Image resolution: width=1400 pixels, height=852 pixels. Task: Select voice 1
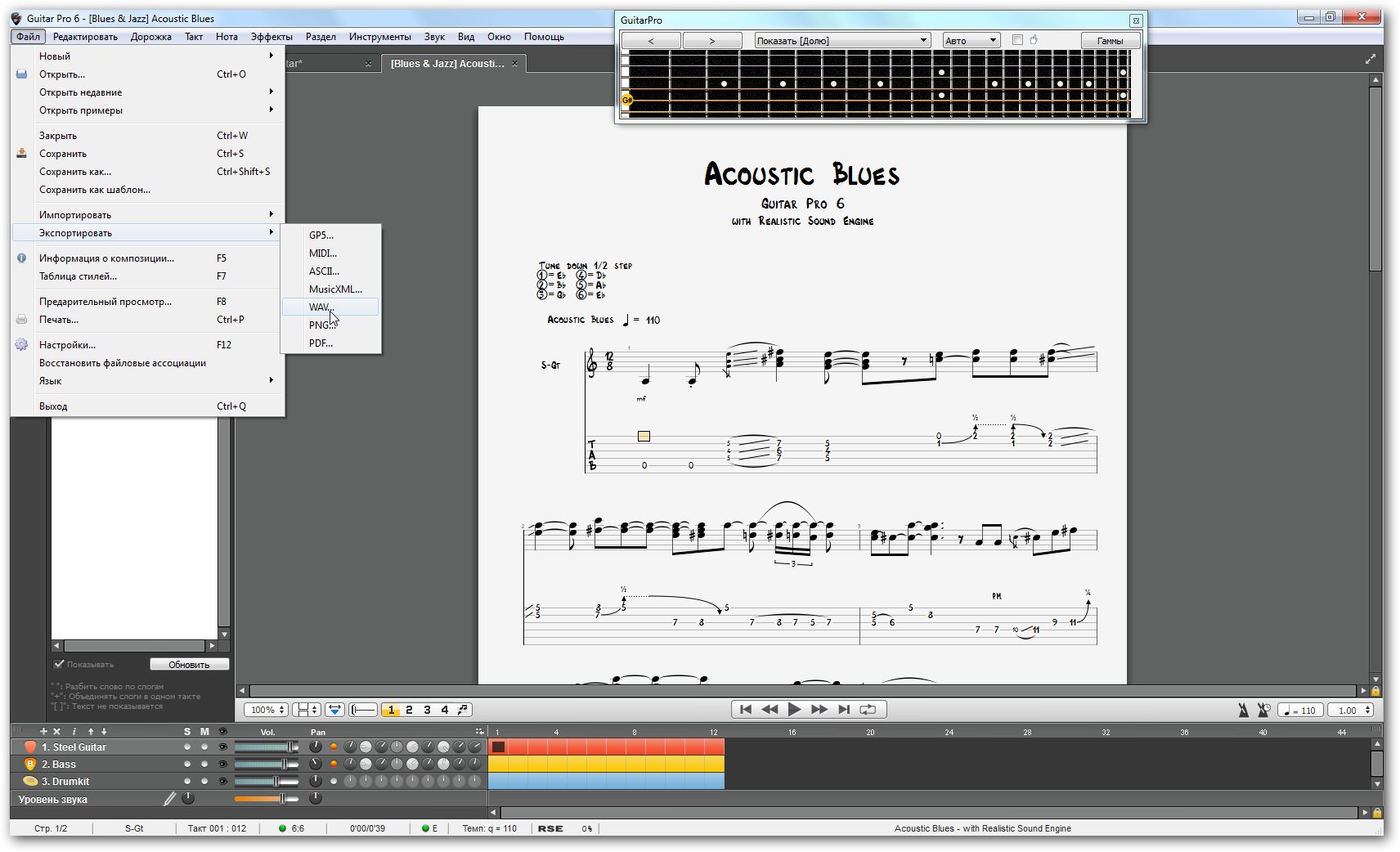click(392, 710)
